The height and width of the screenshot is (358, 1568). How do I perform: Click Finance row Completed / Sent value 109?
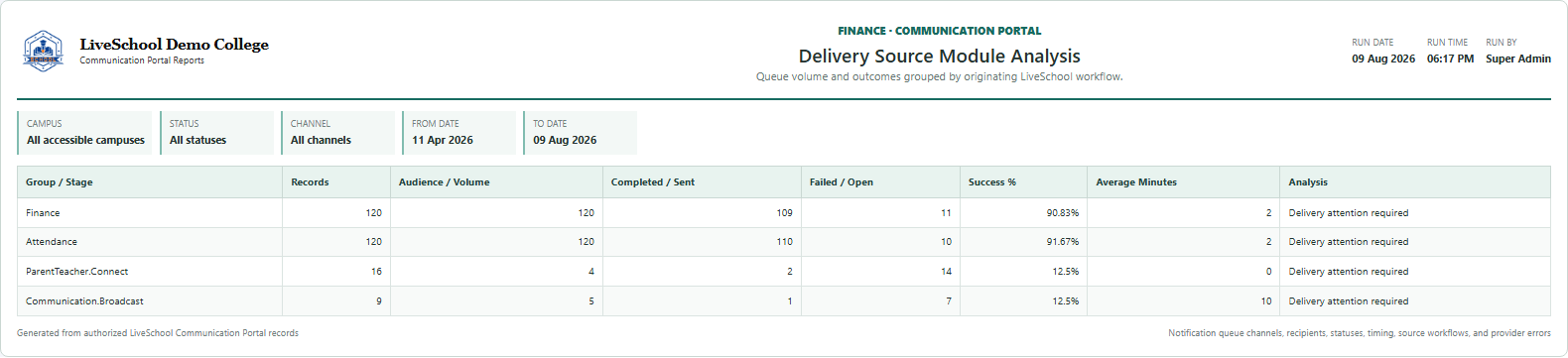[785, 213]
